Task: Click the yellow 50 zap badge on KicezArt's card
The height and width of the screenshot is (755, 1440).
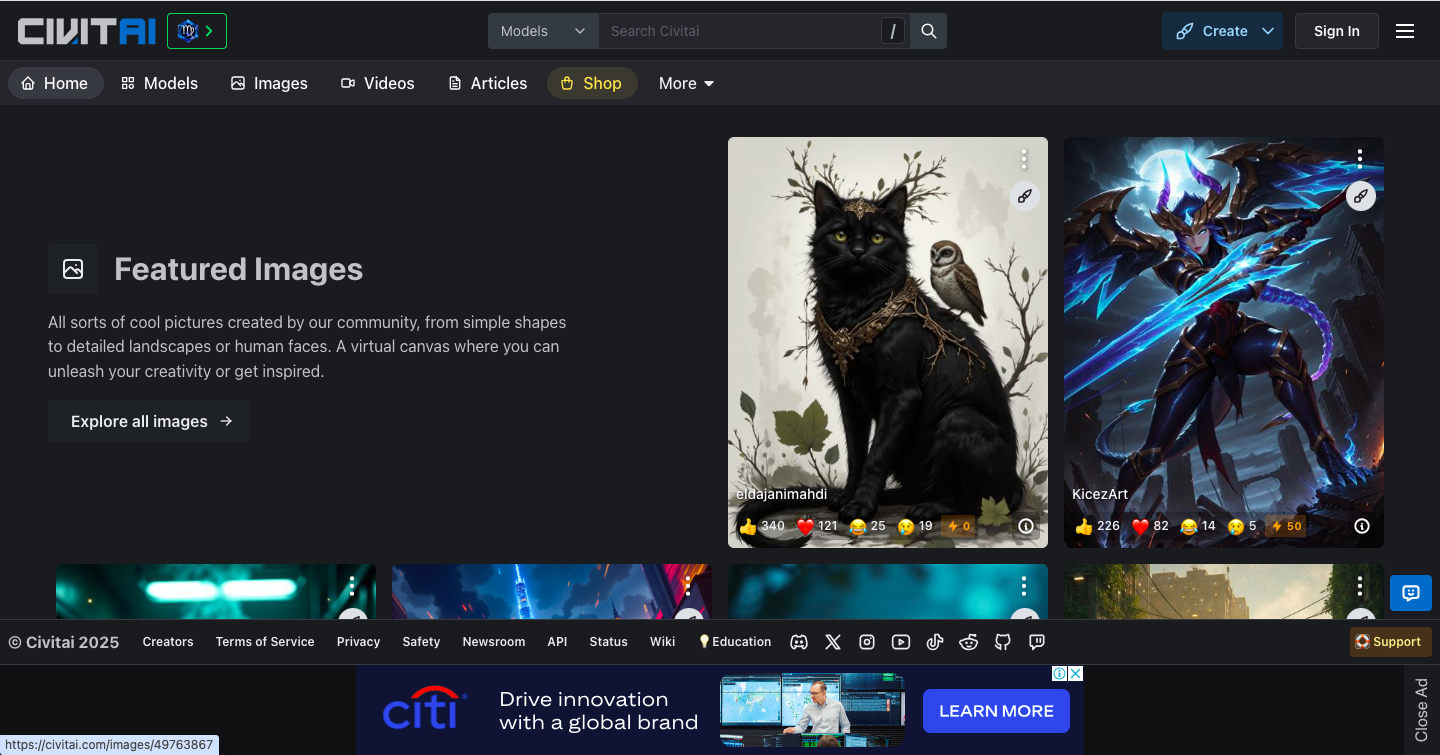Action: point(1285,525)
